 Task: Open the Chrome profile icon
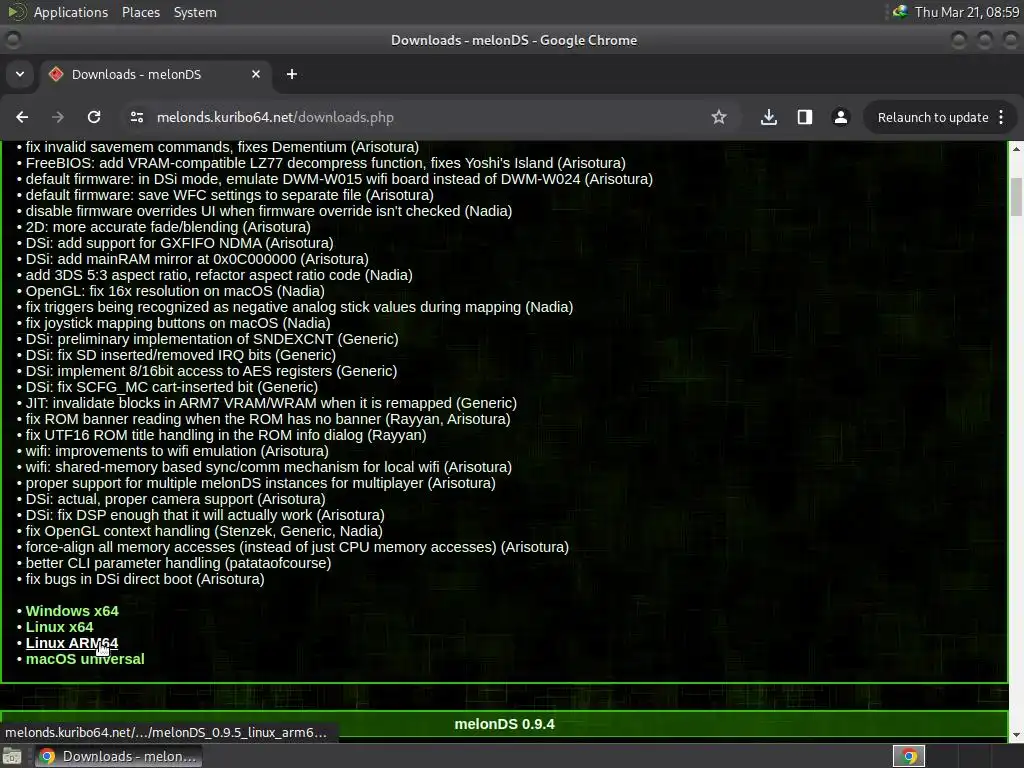point(840,117)
